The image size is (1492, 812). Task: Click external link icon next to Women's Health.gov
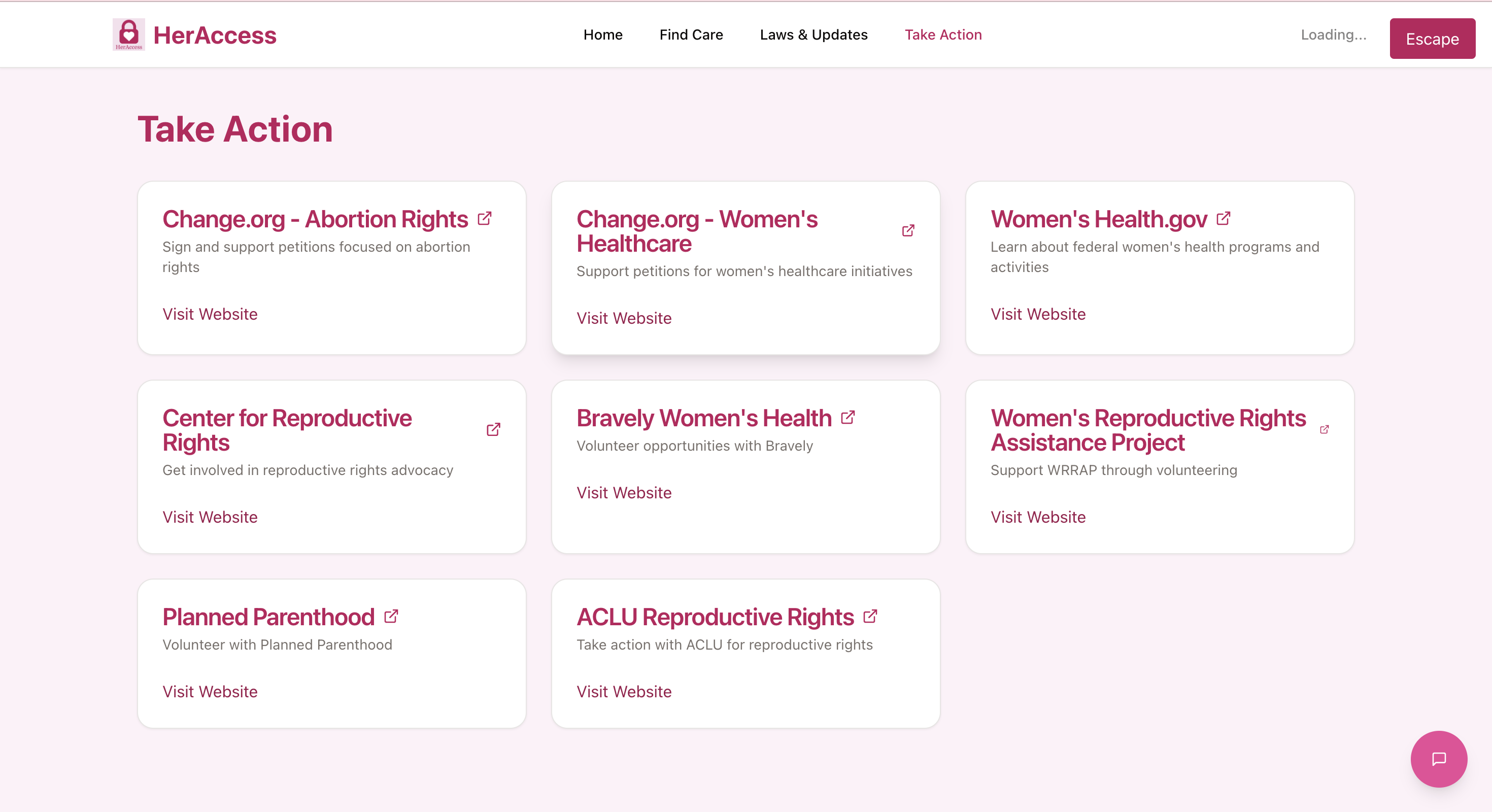coord(1223,219)
